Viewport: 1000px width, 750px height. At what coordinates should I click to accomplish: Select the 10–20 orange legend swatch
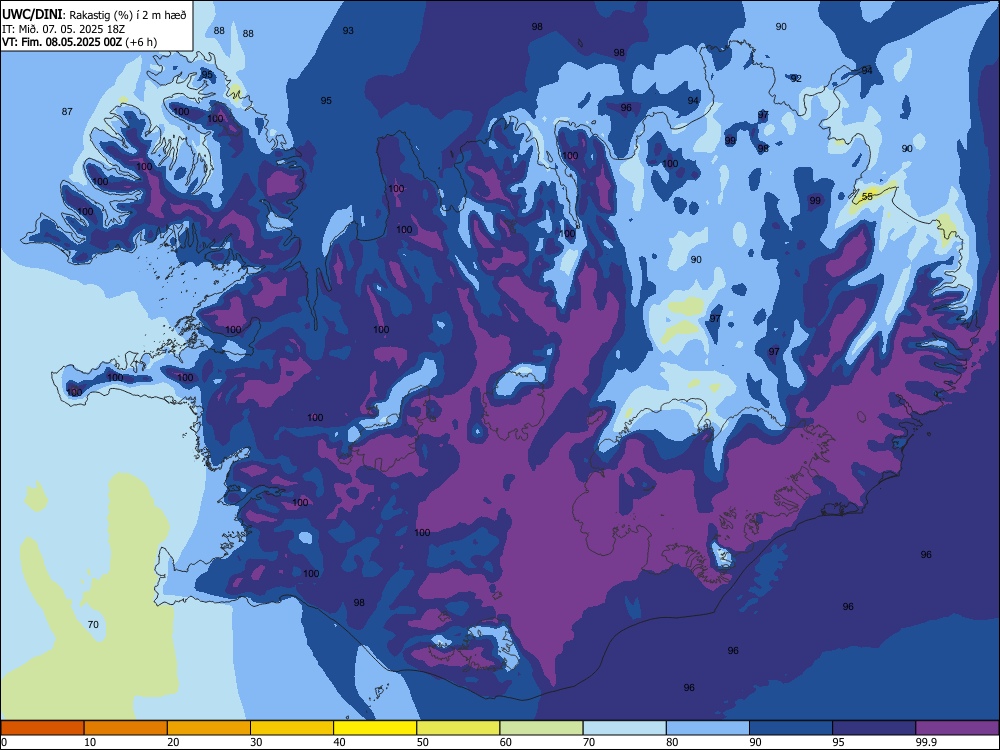pyautogui.click(x=126, y=728)
